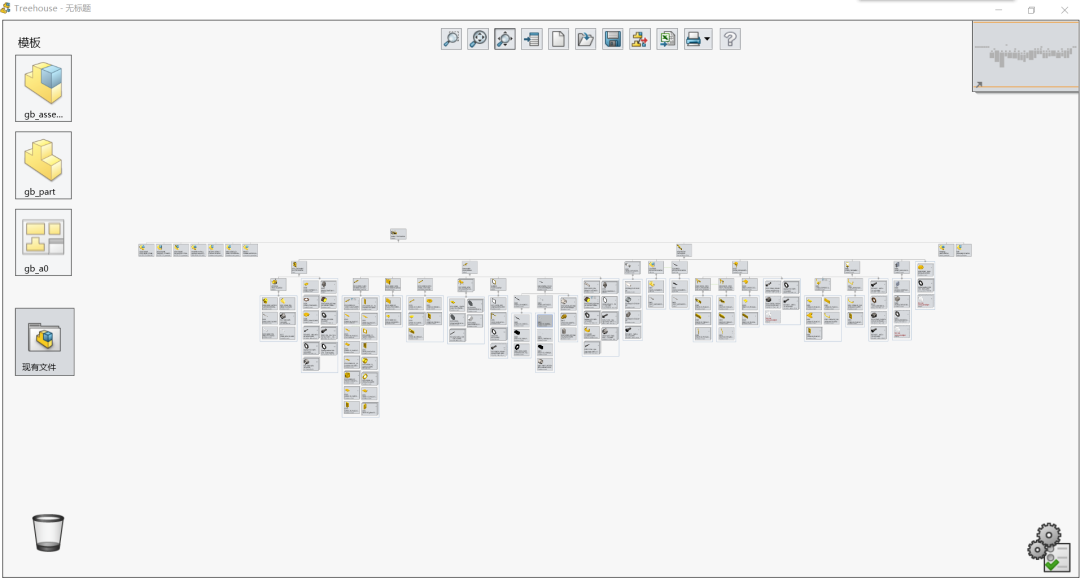This screenshot has width=1080, height=578.
Task: Open Treehouse help
Action: [x=729, y=39]
